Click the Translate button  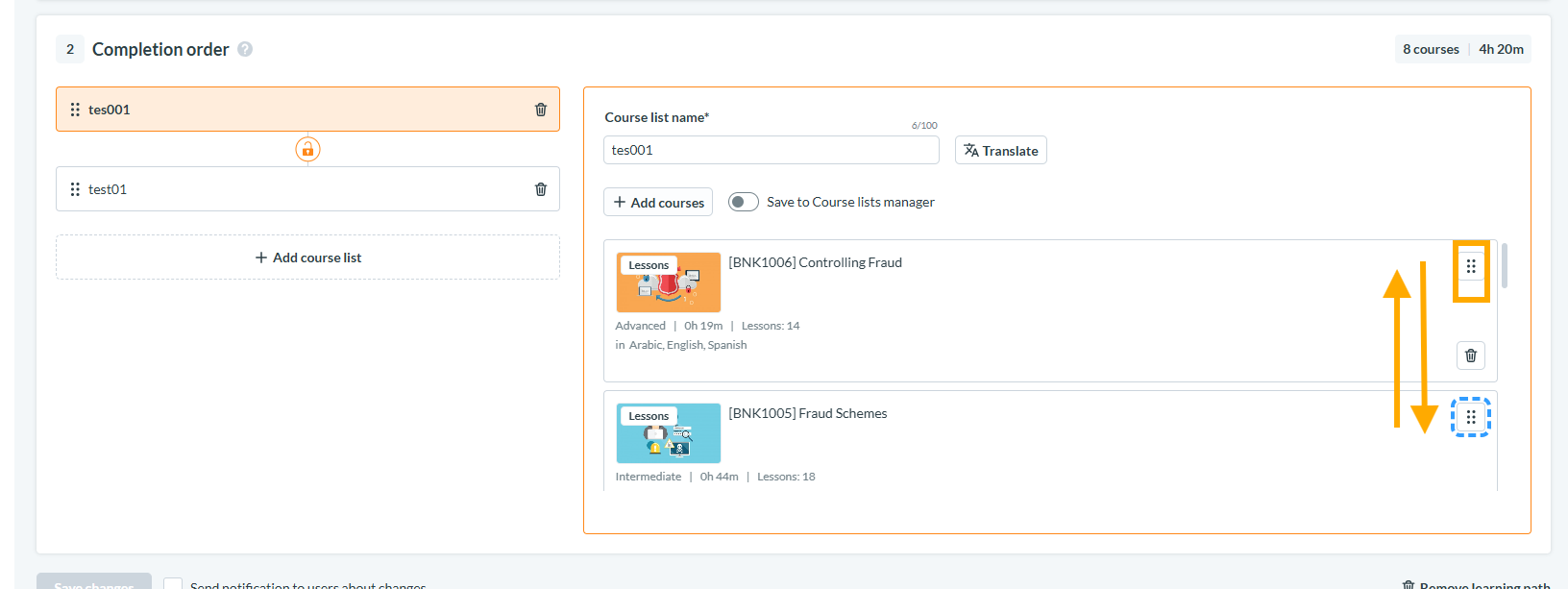(x=1001, y=150)
